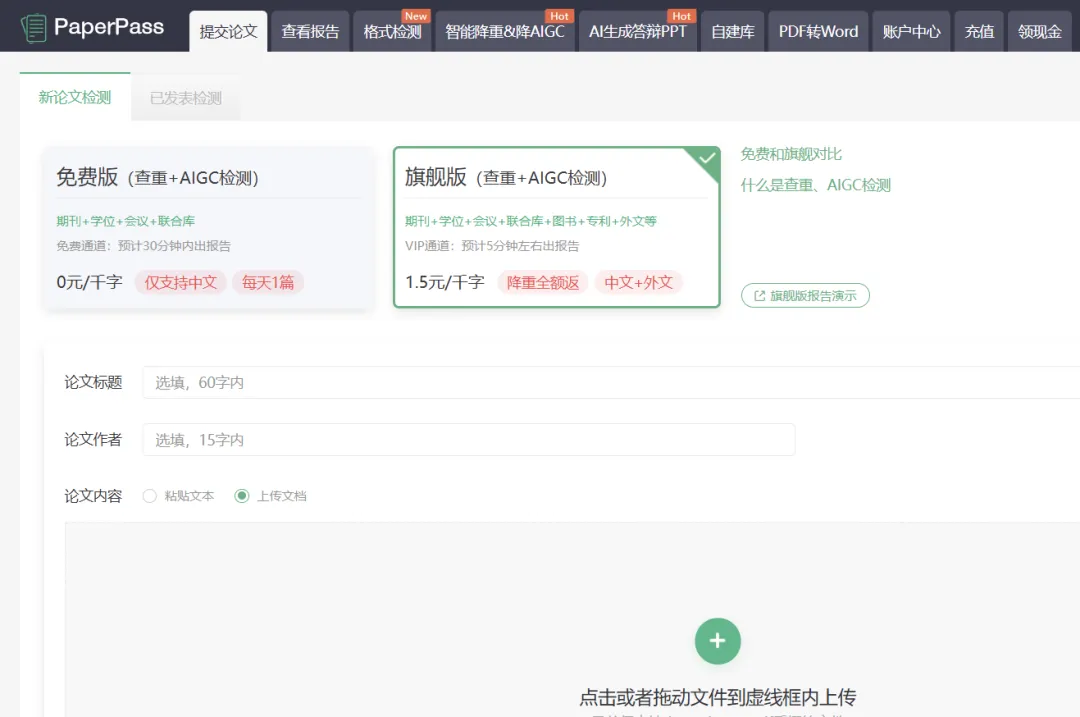Click the 每天1篇 tag
Image resolution: width=1080 pixels, height=717 pixels.
coord(268,282)
